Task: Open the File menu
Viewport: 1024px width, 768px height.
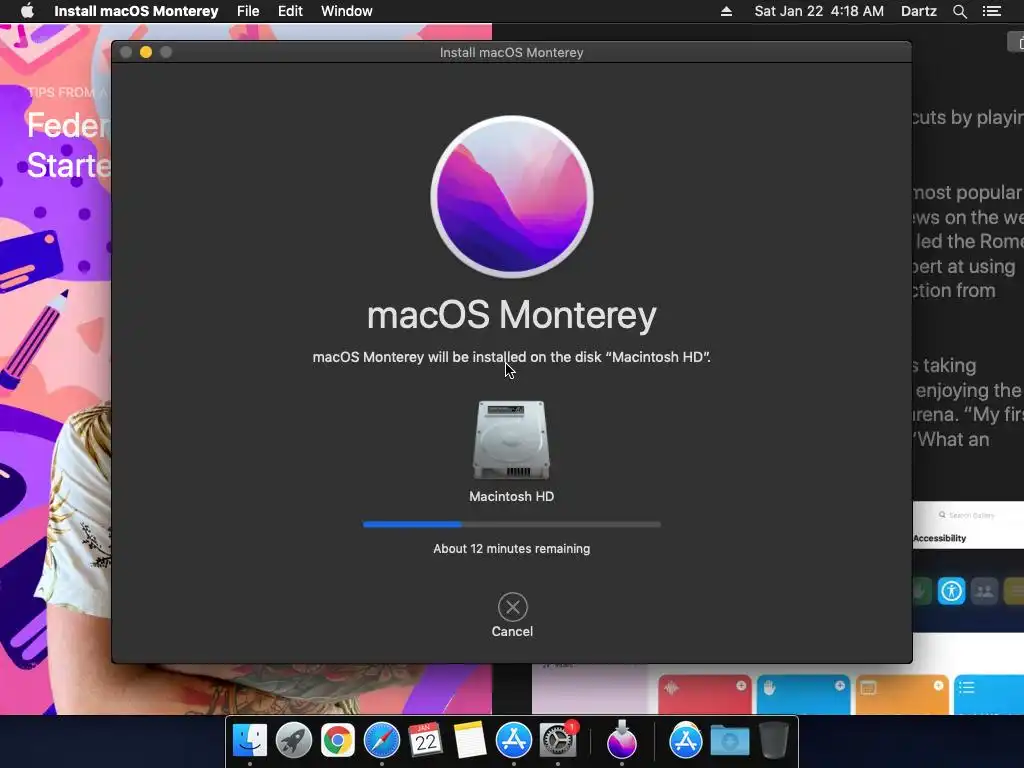Action: tap(248, 11)
